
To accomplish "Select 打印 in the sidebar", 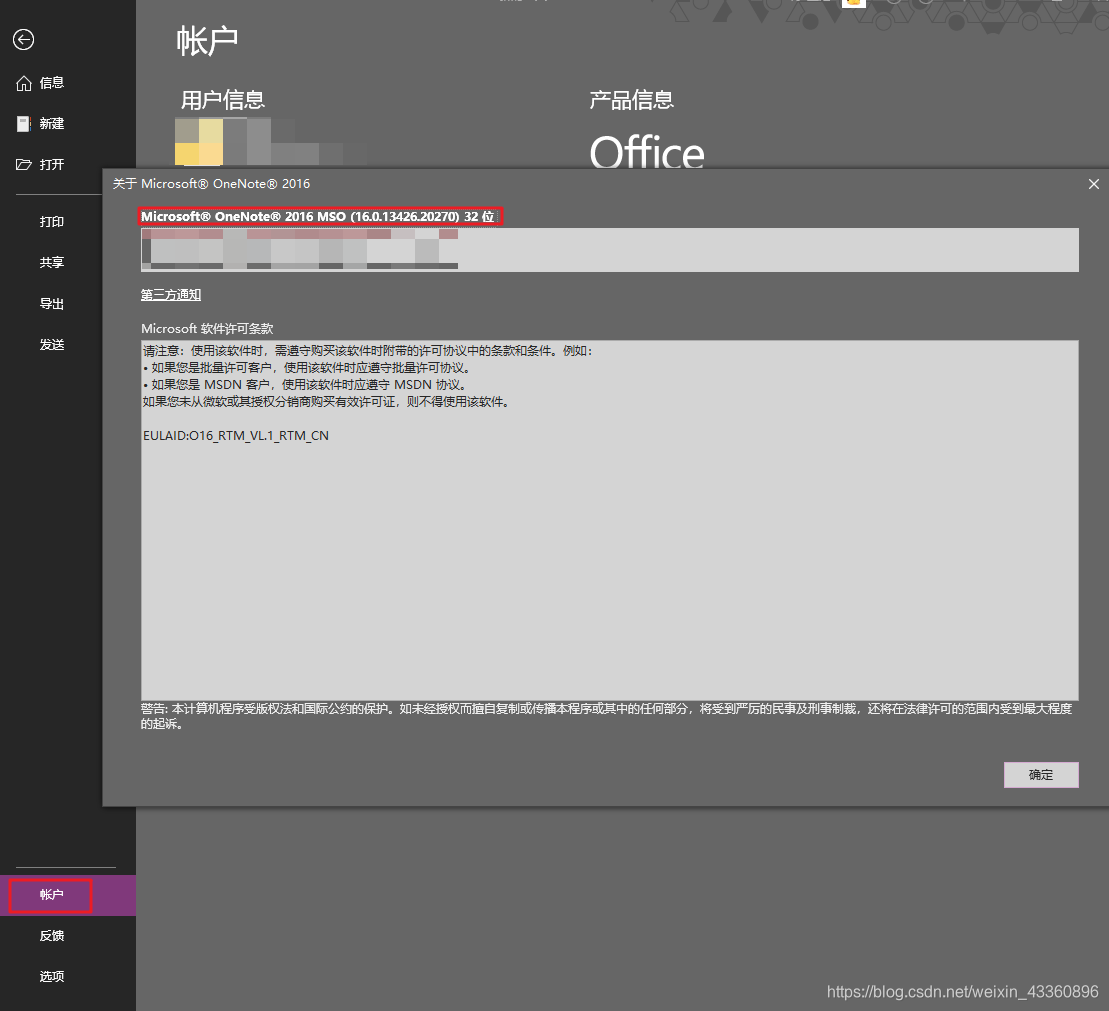I will click(x=52, y=221).
